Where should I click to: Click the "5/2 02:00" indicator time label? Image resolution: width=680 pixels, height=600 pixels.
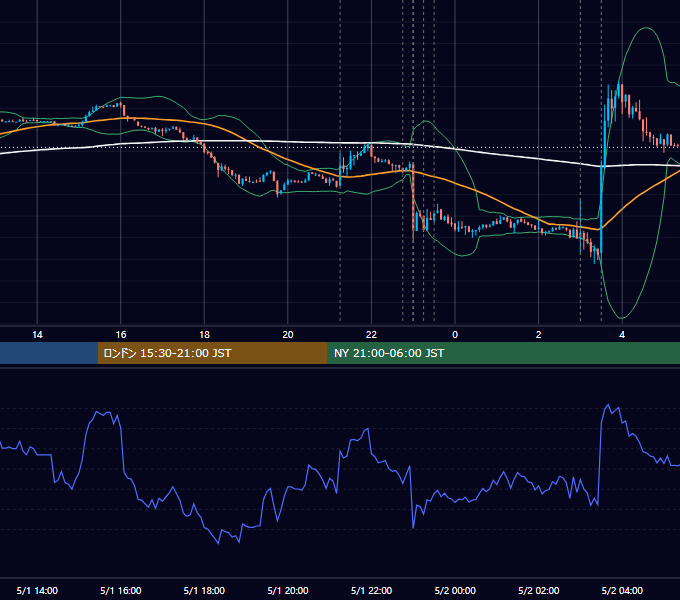pyautogui.click(x=539, y=590)
